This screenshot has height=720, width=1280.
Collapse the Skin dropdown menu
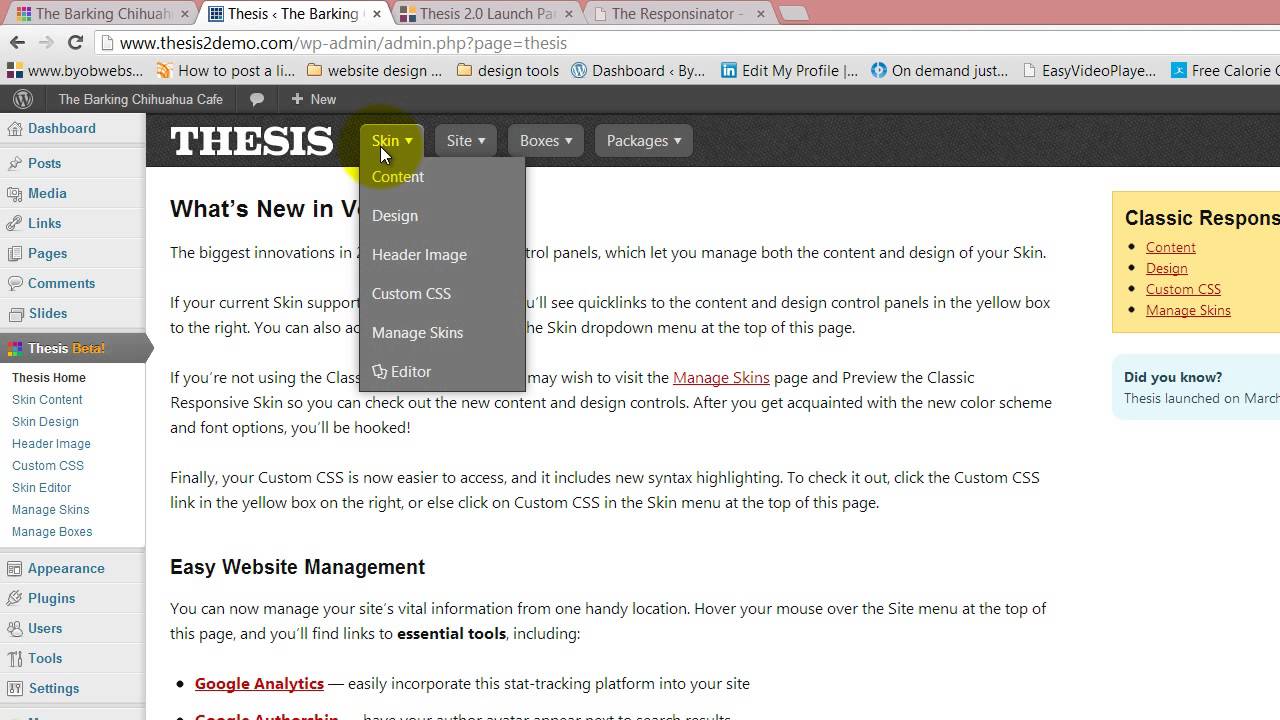pos(392,140)
